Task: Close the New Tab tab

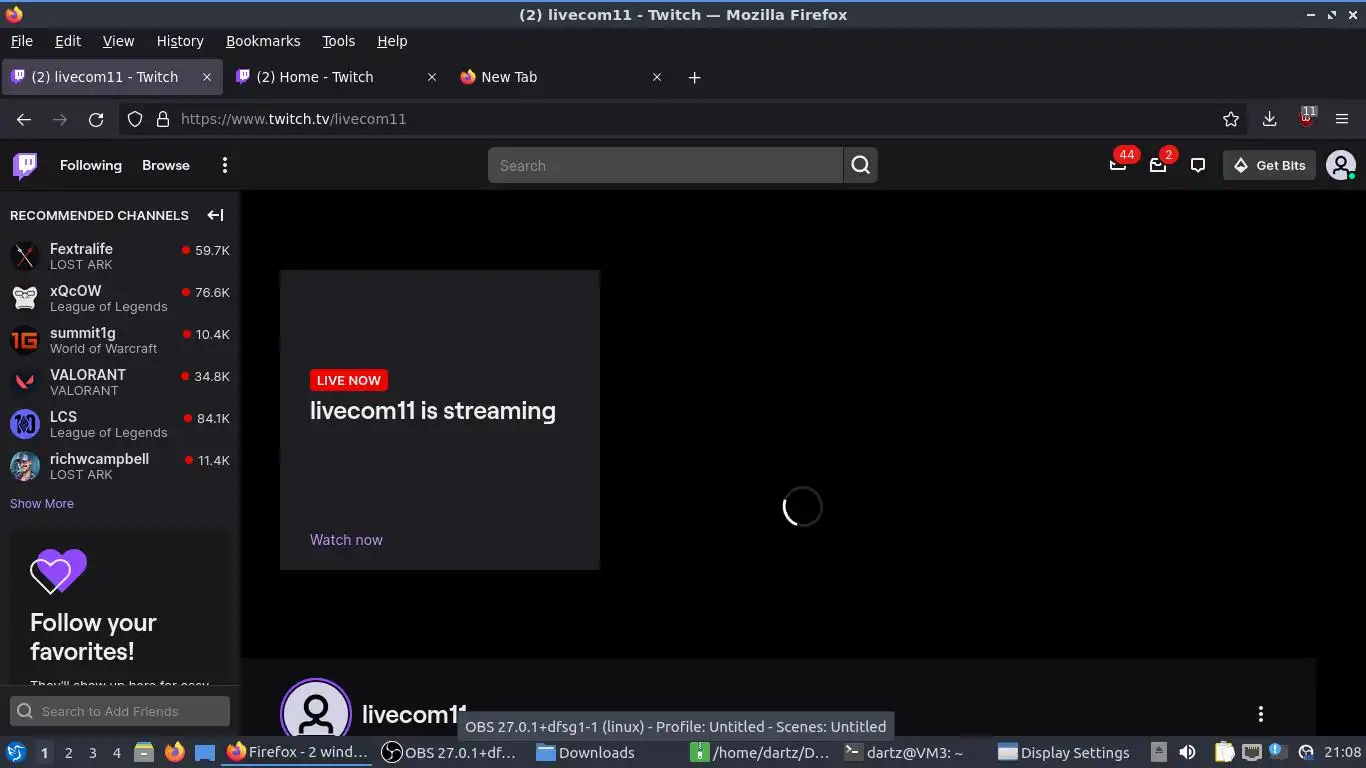Action: coord(657,77)
